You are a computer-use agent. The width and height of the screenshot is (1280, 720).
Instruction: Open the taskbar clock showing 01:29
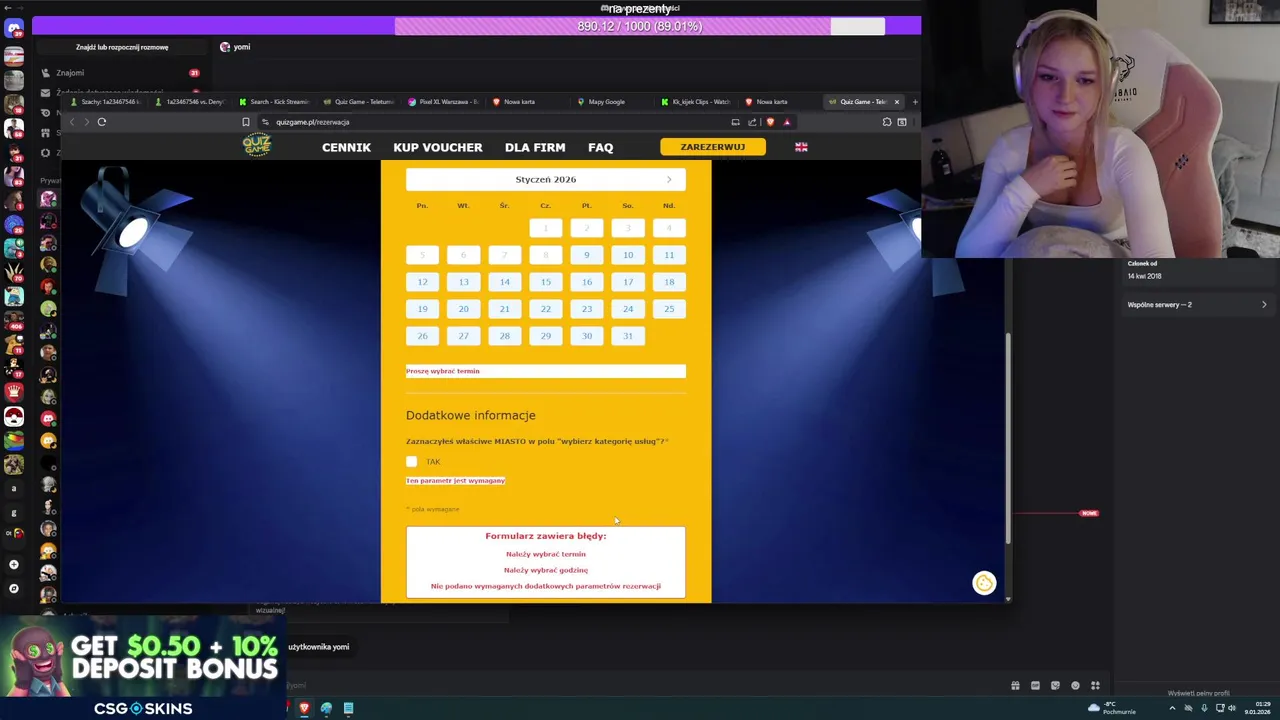(1258, 708)
